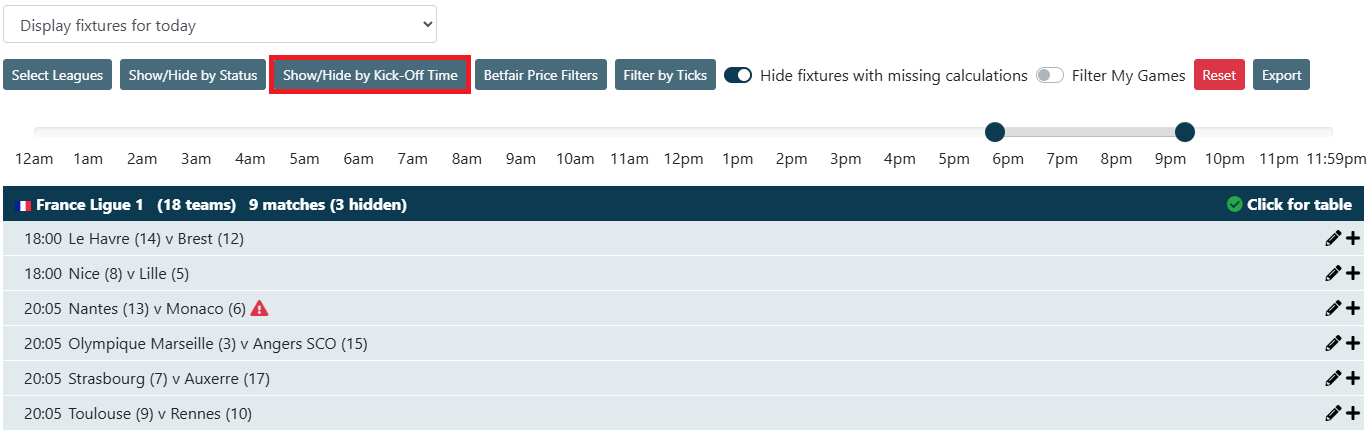
Task: Click pencil edit icon for Le Havre v Brest
Action: tap(1333, 239)
